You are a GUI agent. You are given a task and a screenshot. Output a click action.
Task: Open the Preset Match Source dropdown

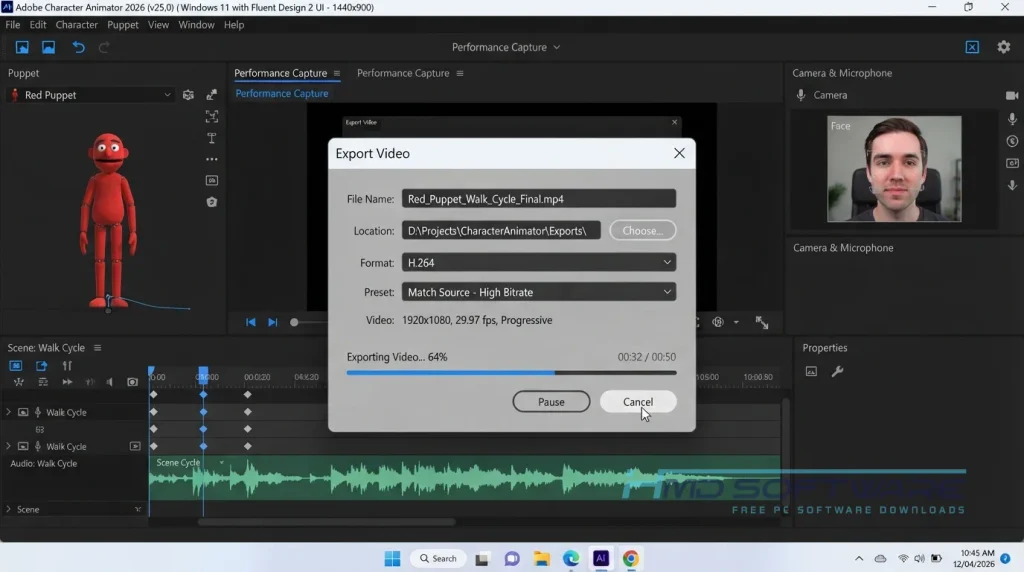coord(539,292)
